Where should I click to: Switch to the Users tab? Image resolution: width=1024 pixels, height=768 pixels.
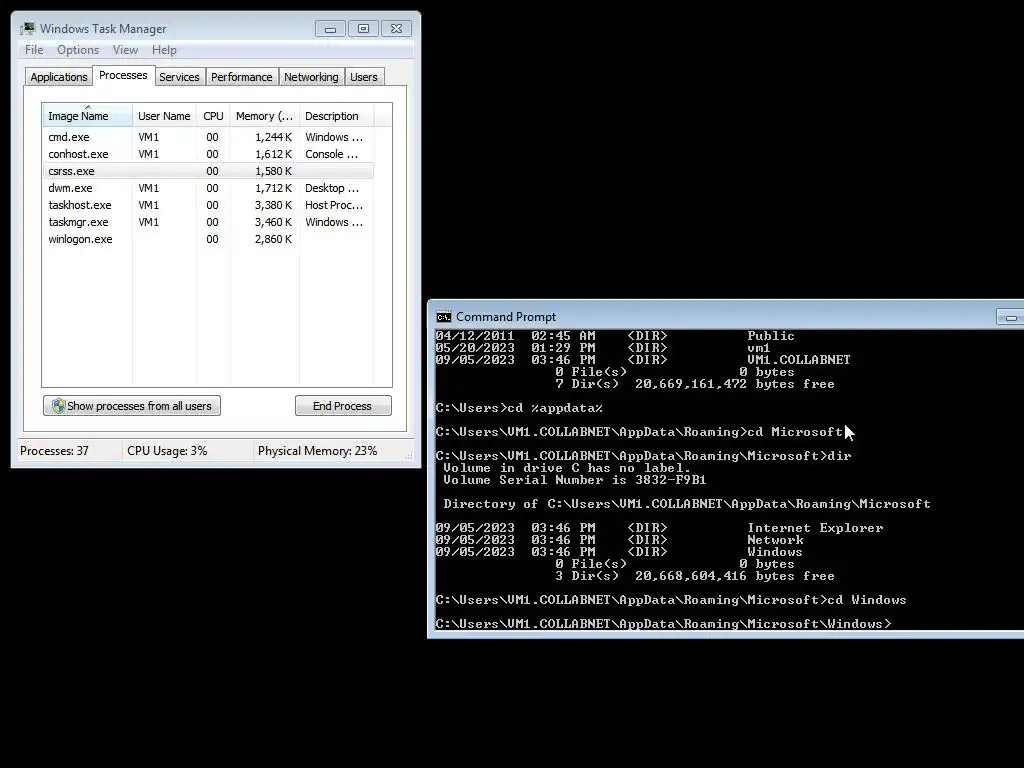[364, 77]
